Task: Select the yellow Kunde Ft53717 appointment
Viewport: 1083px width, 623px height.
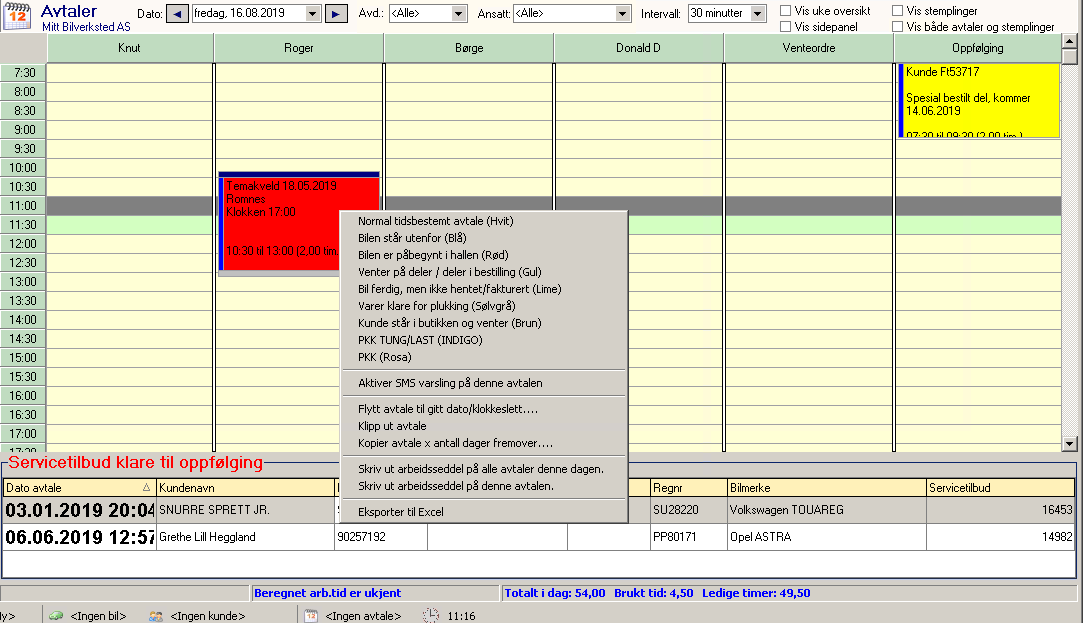Action: 979,101
